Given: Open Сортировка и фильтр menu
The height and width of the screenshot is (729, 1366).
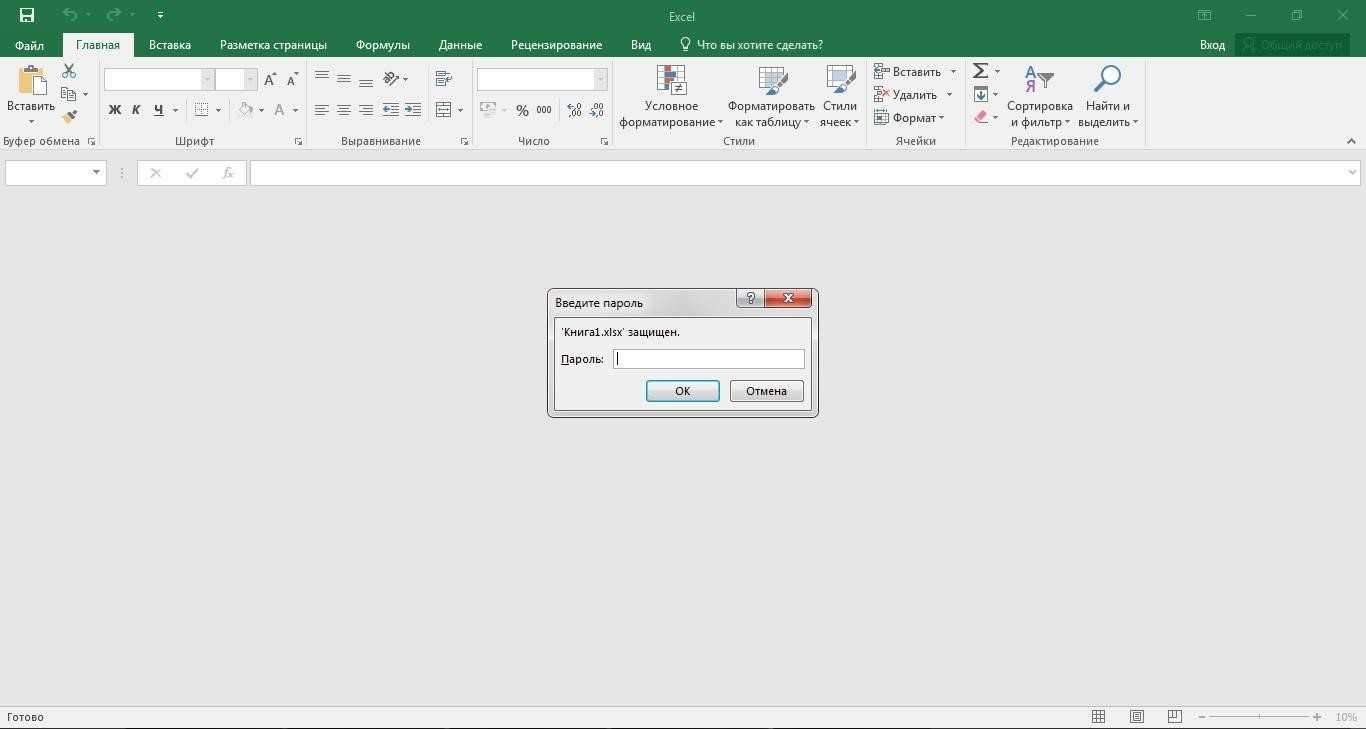Looking at the screenshot, I should coord(1040,97).
